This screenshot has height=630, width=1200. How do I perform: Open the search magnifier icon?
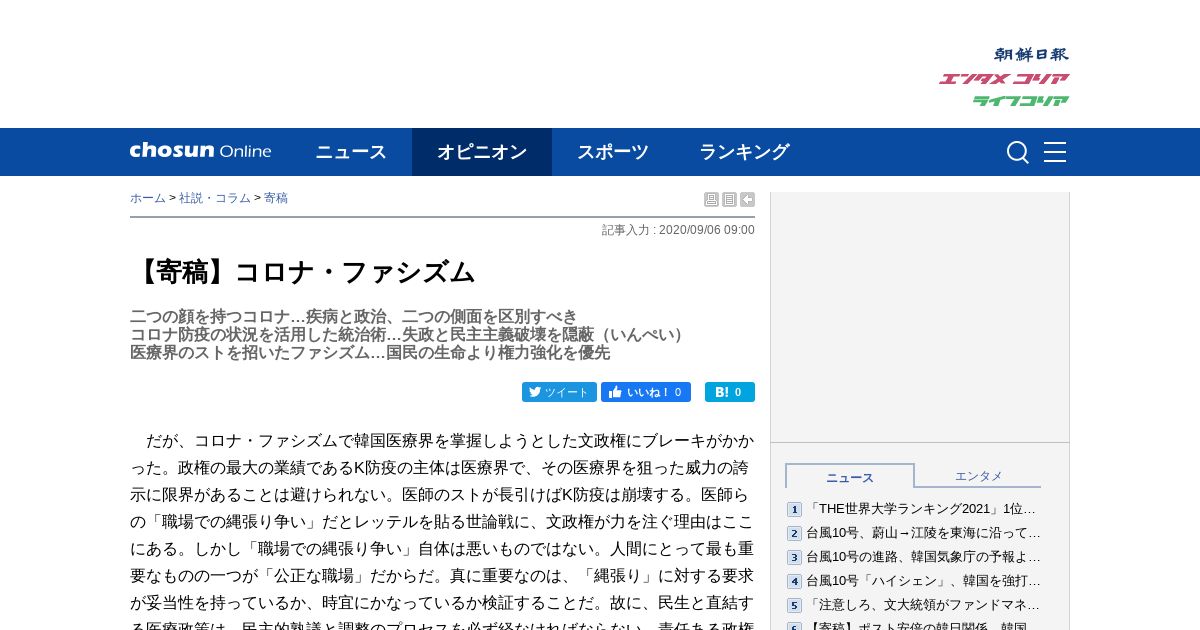1017,152
